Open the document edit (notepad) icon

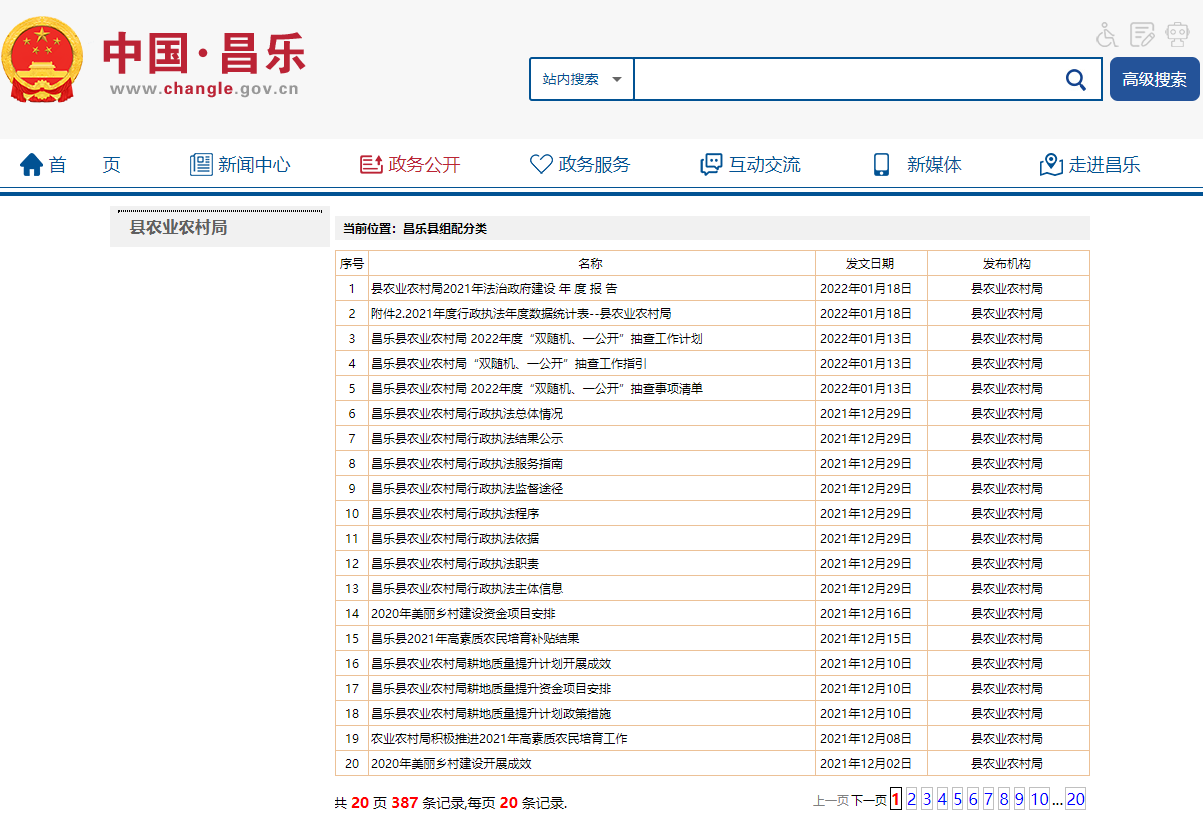pos(1142,35)
